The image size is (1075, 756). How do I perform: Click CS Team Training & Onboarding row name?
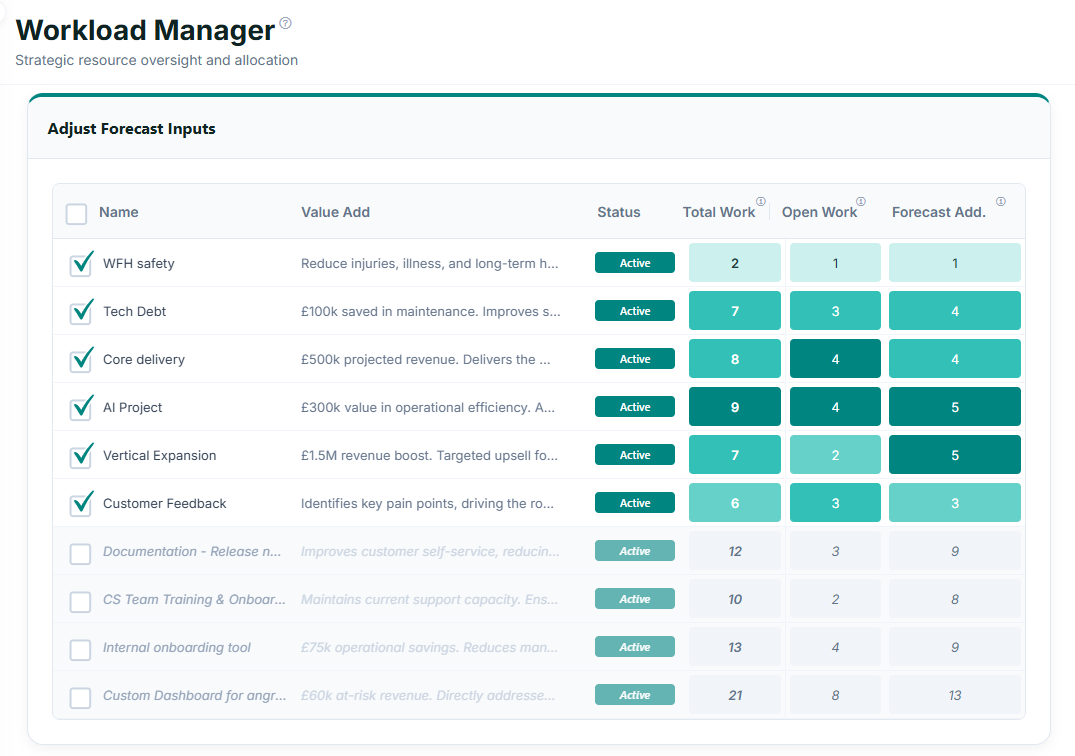194,600
